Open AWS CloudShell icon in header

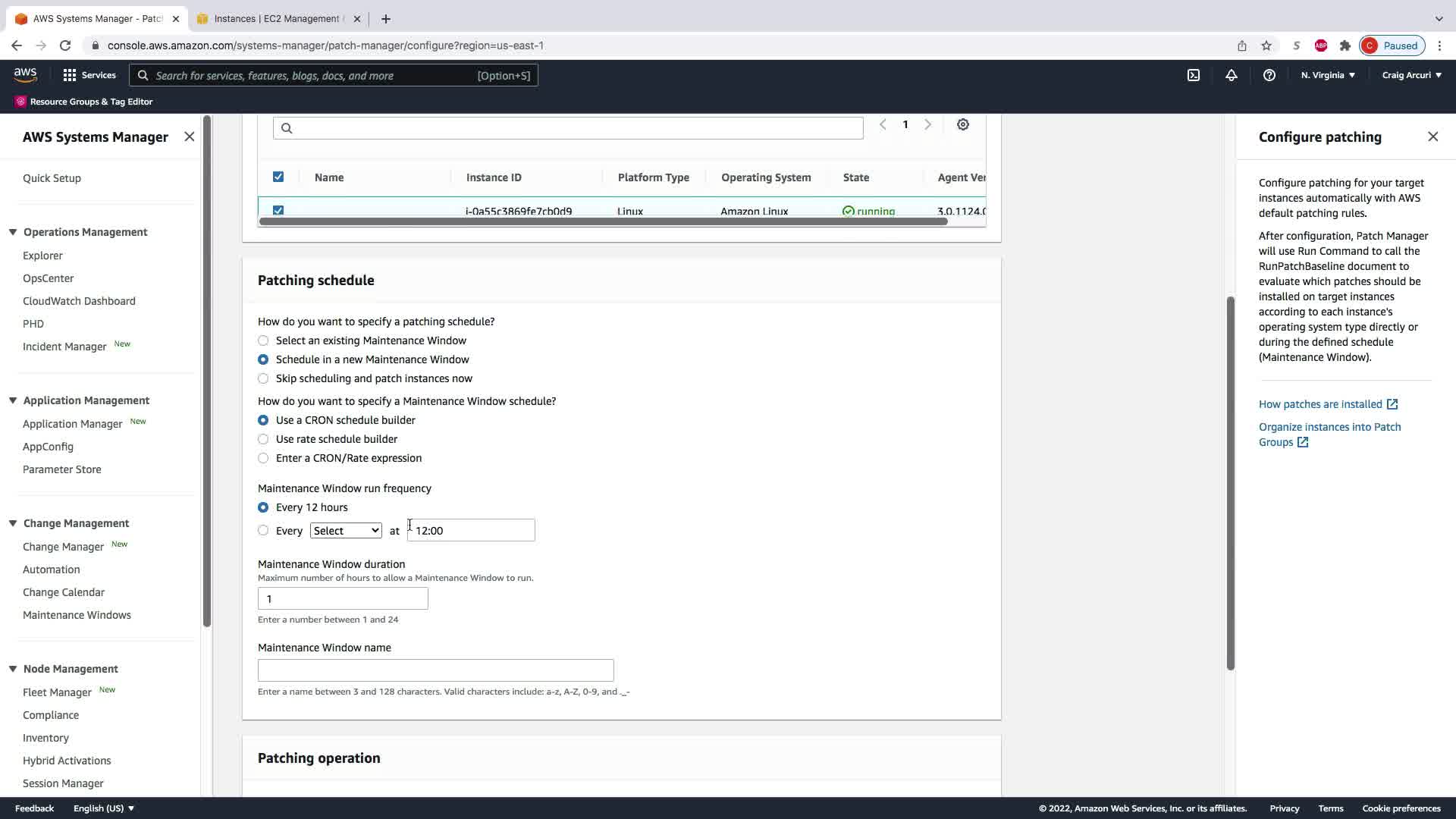pyautogui.click(x=1194, y=75)
